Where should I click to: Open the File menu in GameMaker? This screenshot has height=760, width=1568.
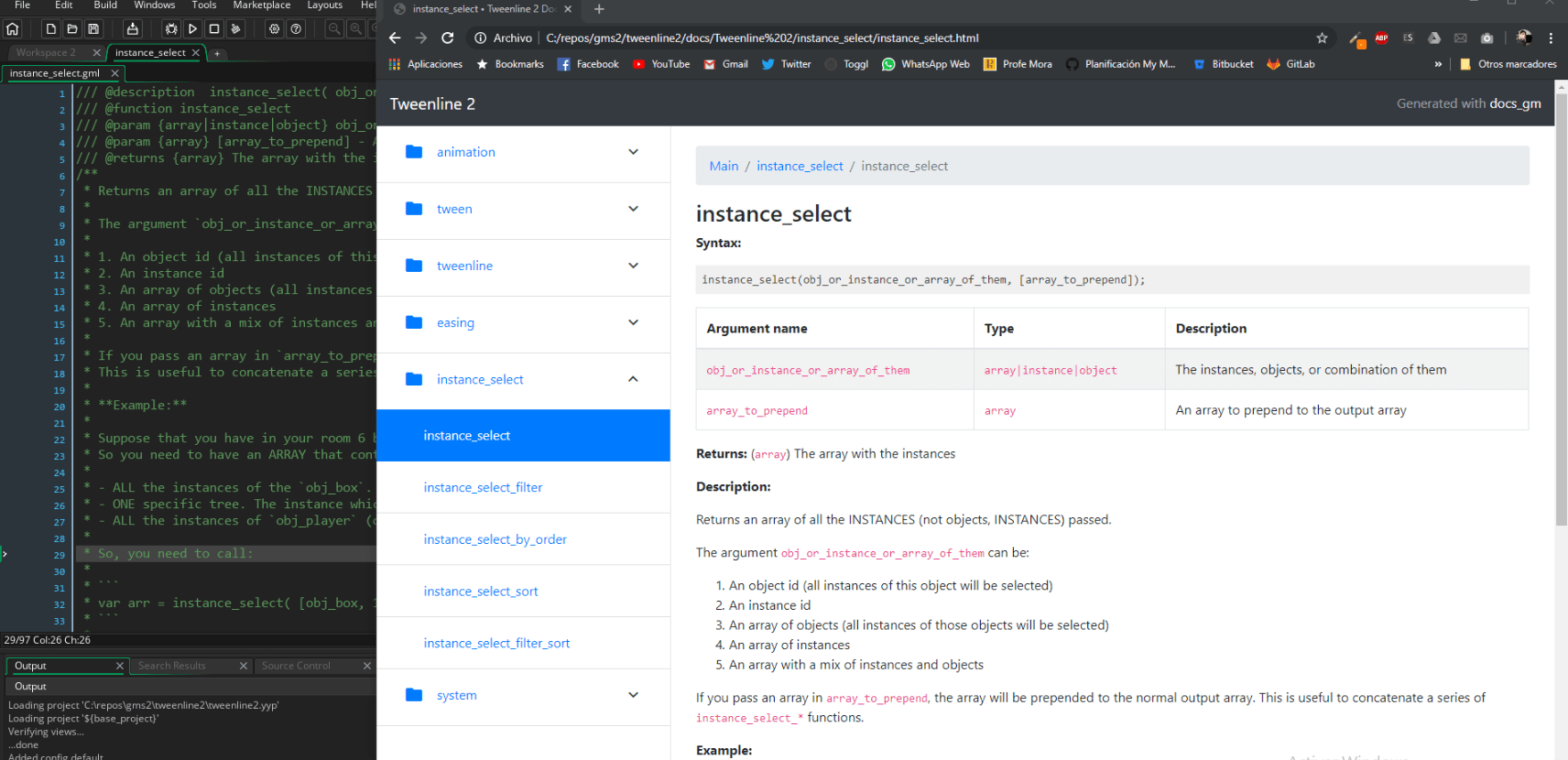[22, 5]
